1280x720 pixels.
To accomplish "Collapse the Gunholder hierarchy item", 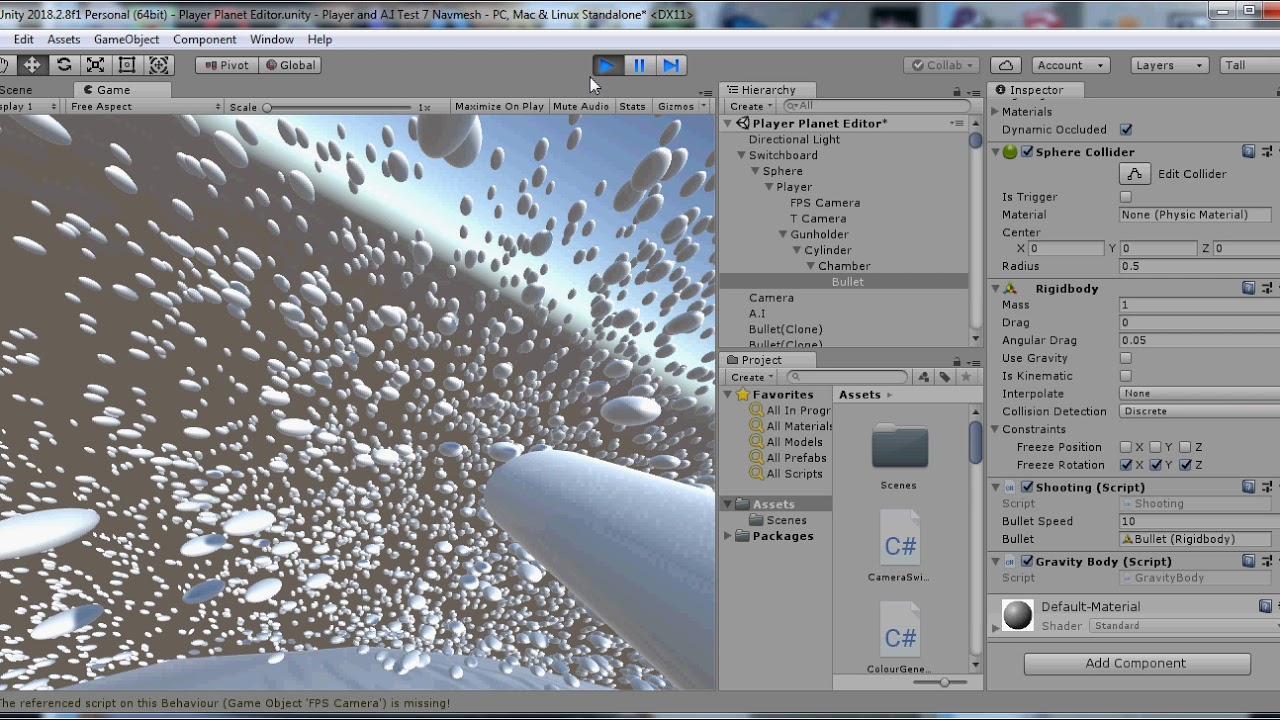I will click(783, 234).
